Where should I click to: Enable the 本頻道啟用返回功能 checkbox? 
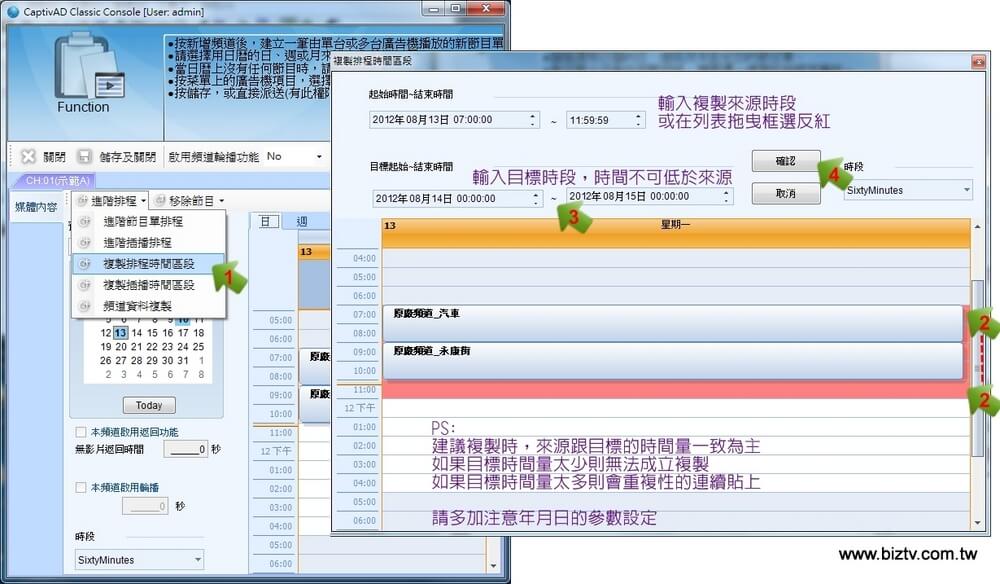[x=81, y=432]
